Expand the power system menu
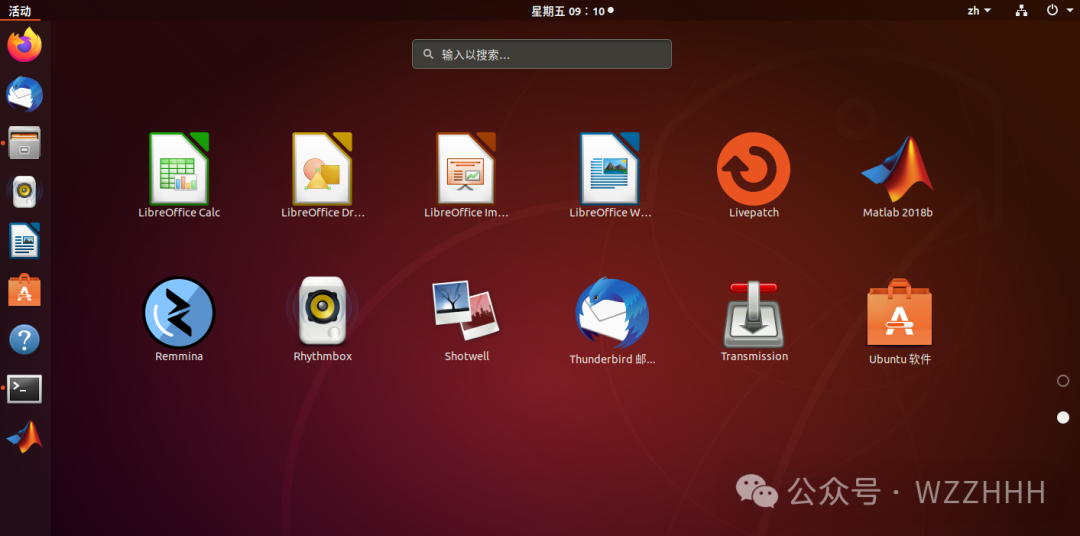Screen dimensions: 1080x536 pyautogui.click(x=1061, y=10)
